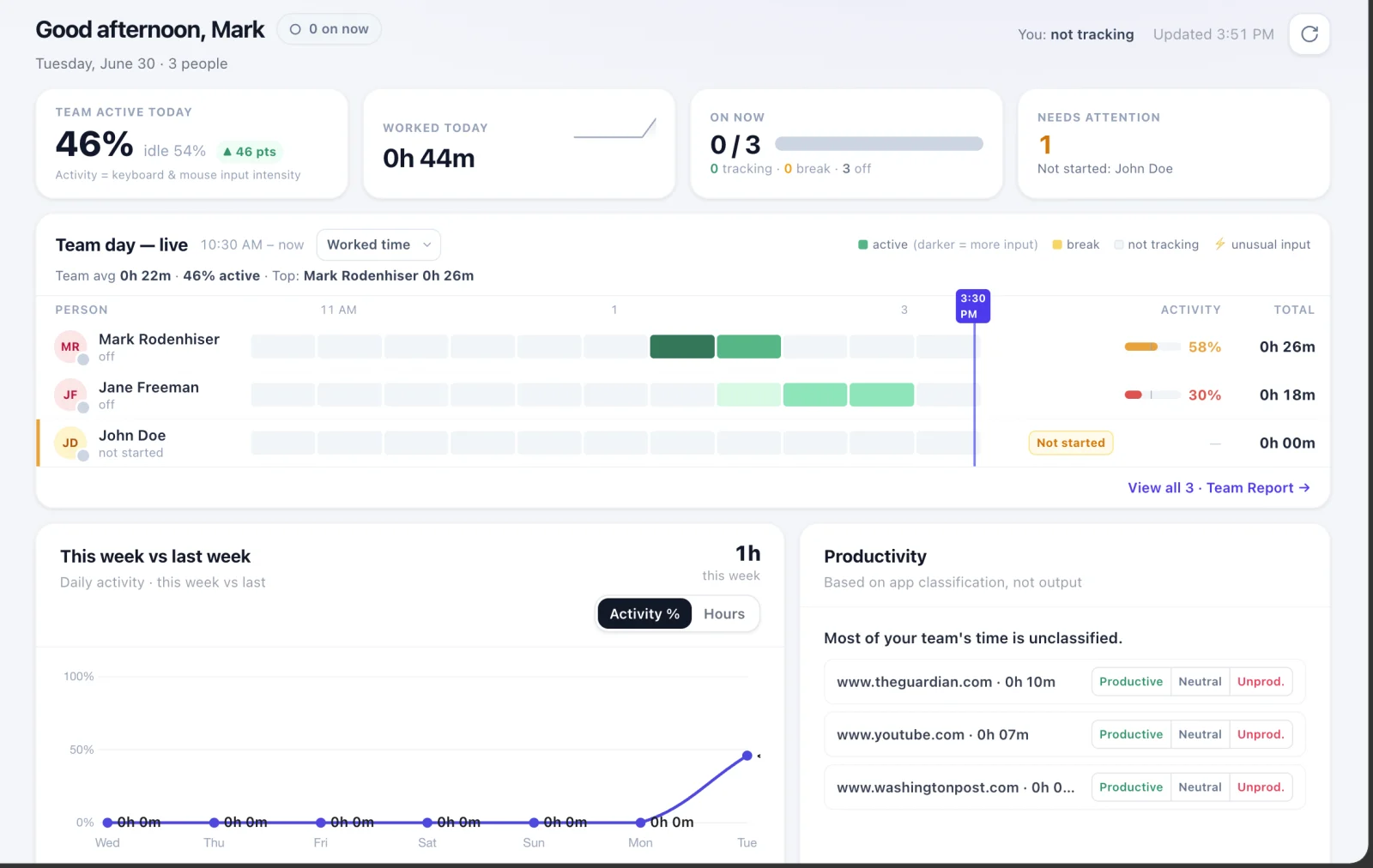
Task: Click the Updated 3:51 PM timestamp
Action: [x=1213, y=34]
